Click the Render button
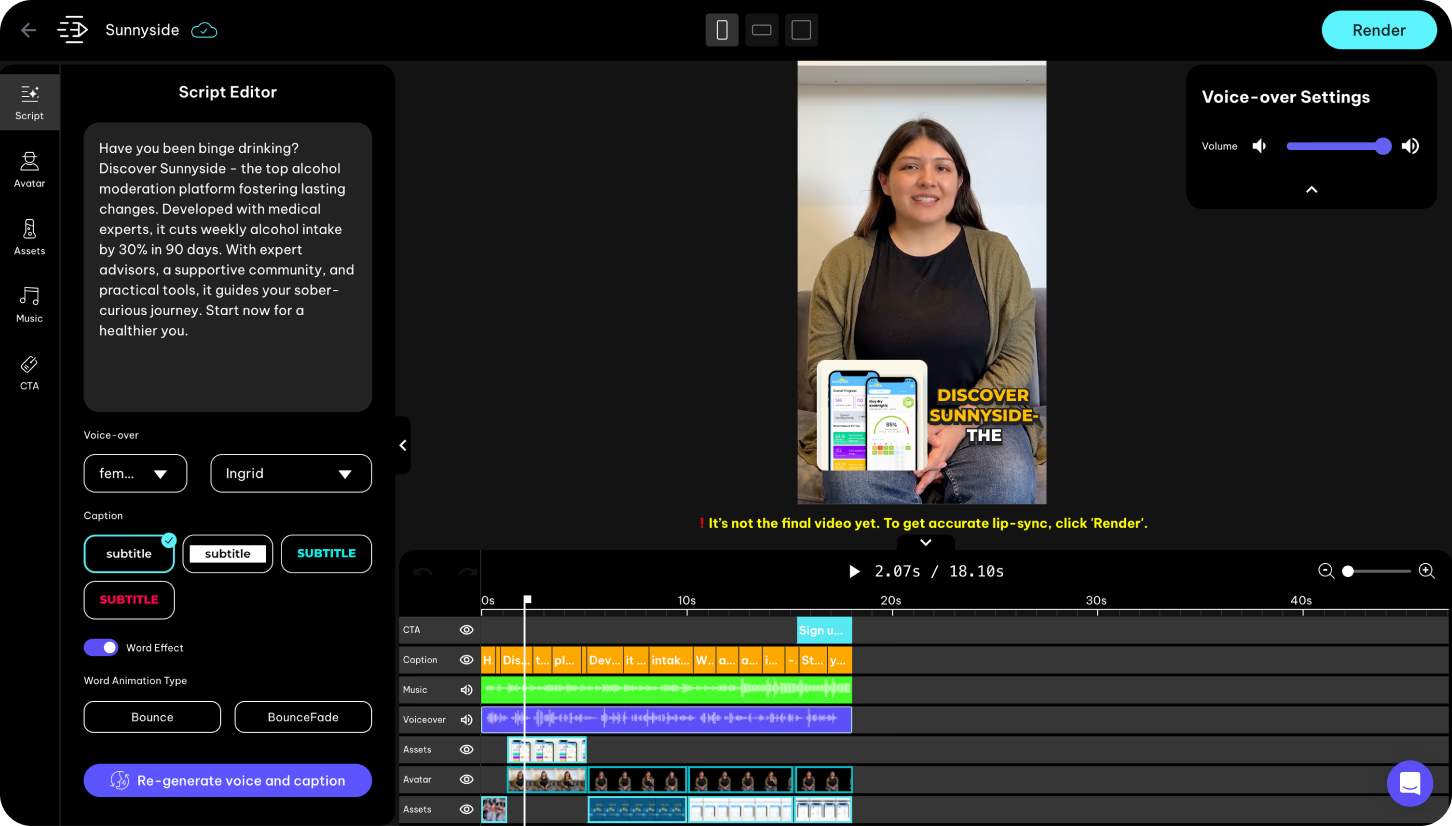Image resolution: width=1452 pixels, height=826 pixels. 1379,30
